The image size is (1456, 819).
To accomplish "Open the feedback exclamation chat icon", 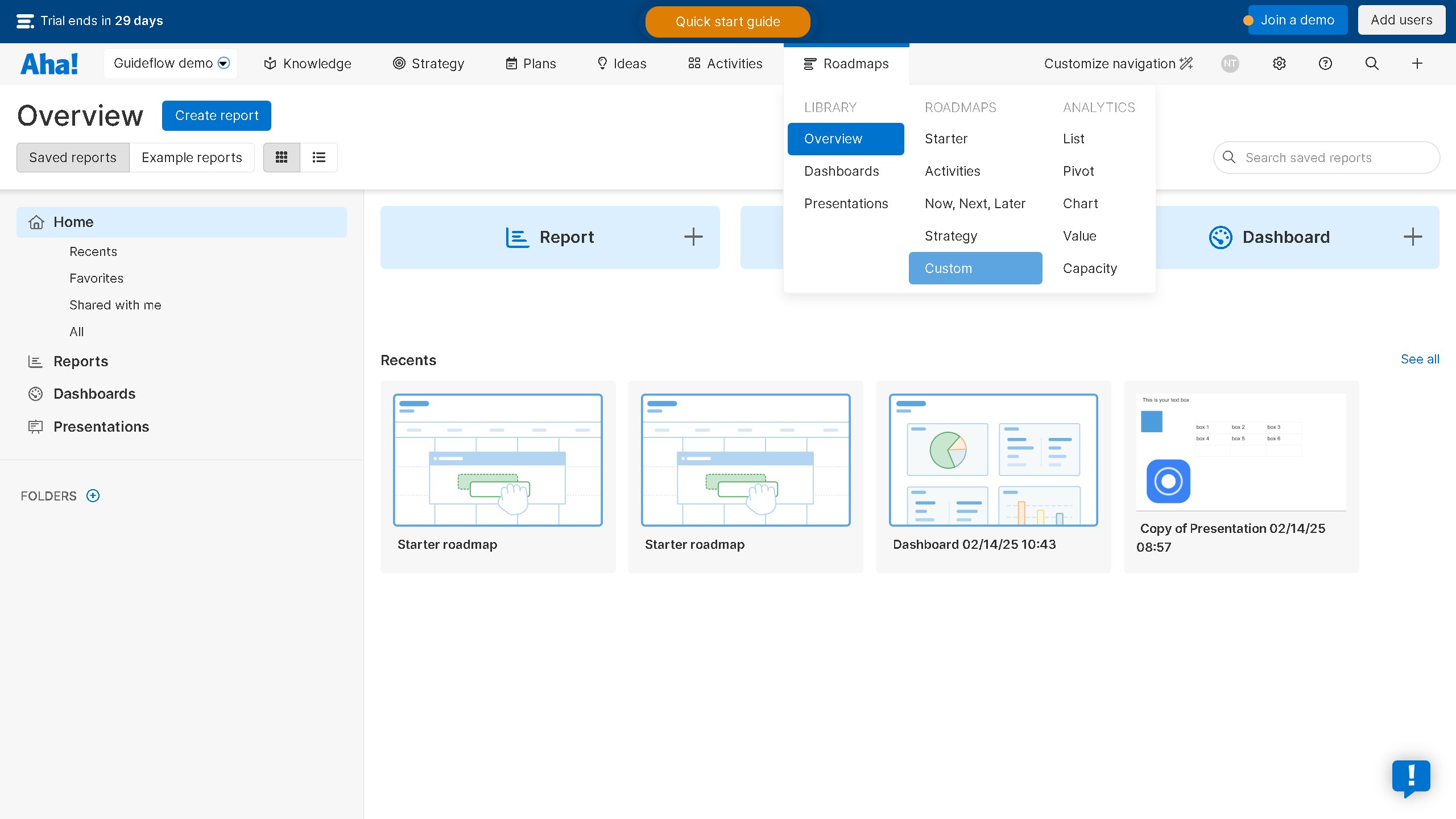I will click(x=1411, y=777).
